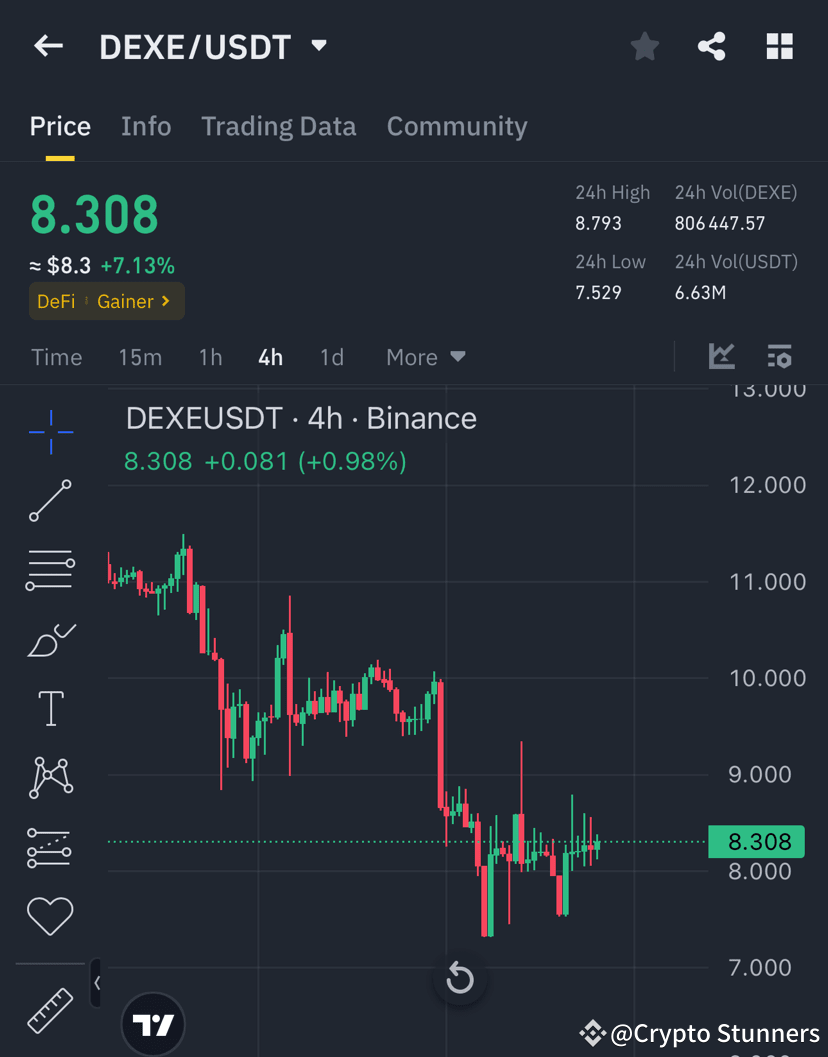Open the parallel lines drawing tool
828x1057 pixels.
point(50,570)
